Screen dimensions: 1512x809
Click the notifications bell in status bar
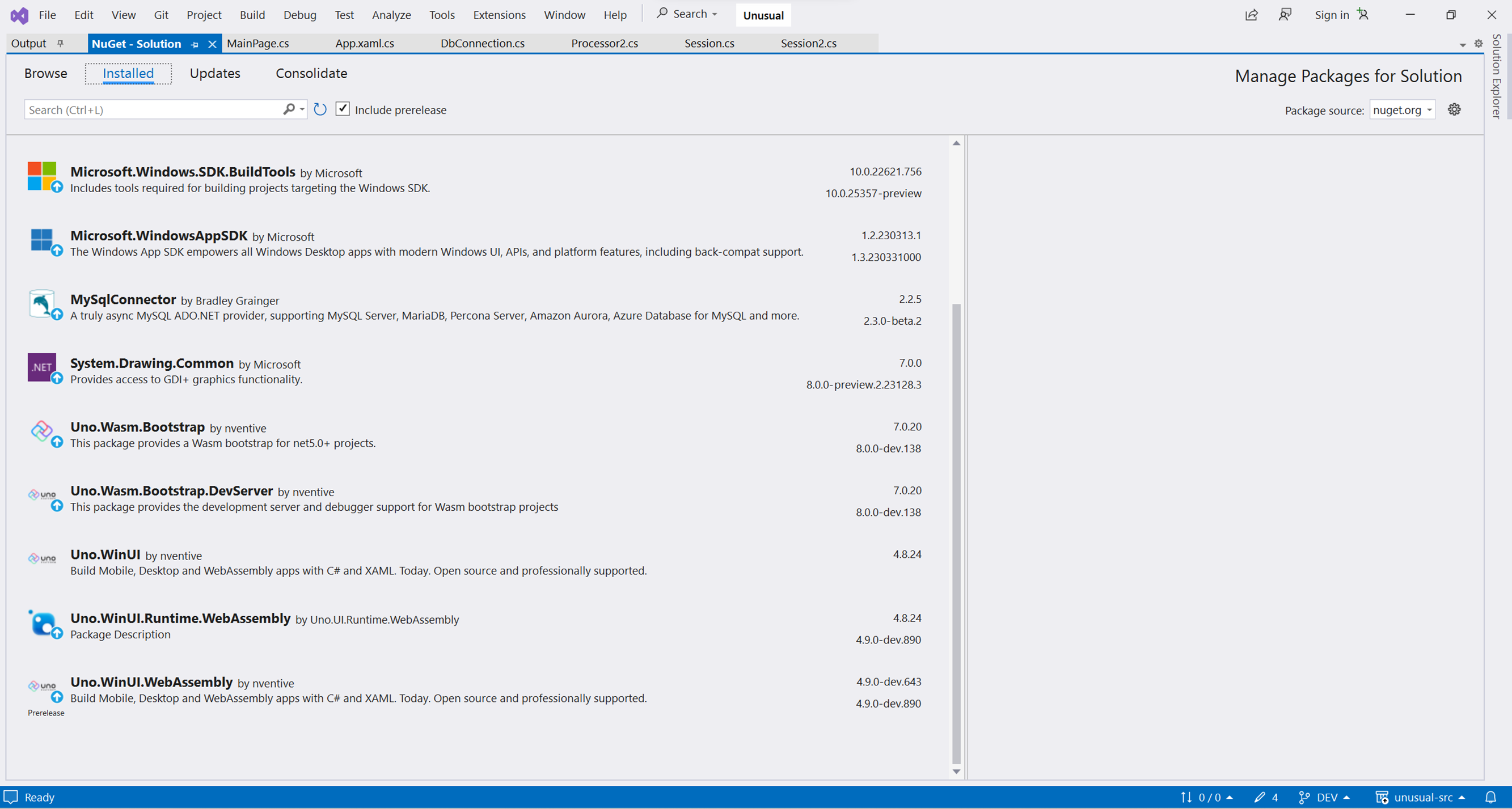pyautogui.click(x=1492, y=797)
